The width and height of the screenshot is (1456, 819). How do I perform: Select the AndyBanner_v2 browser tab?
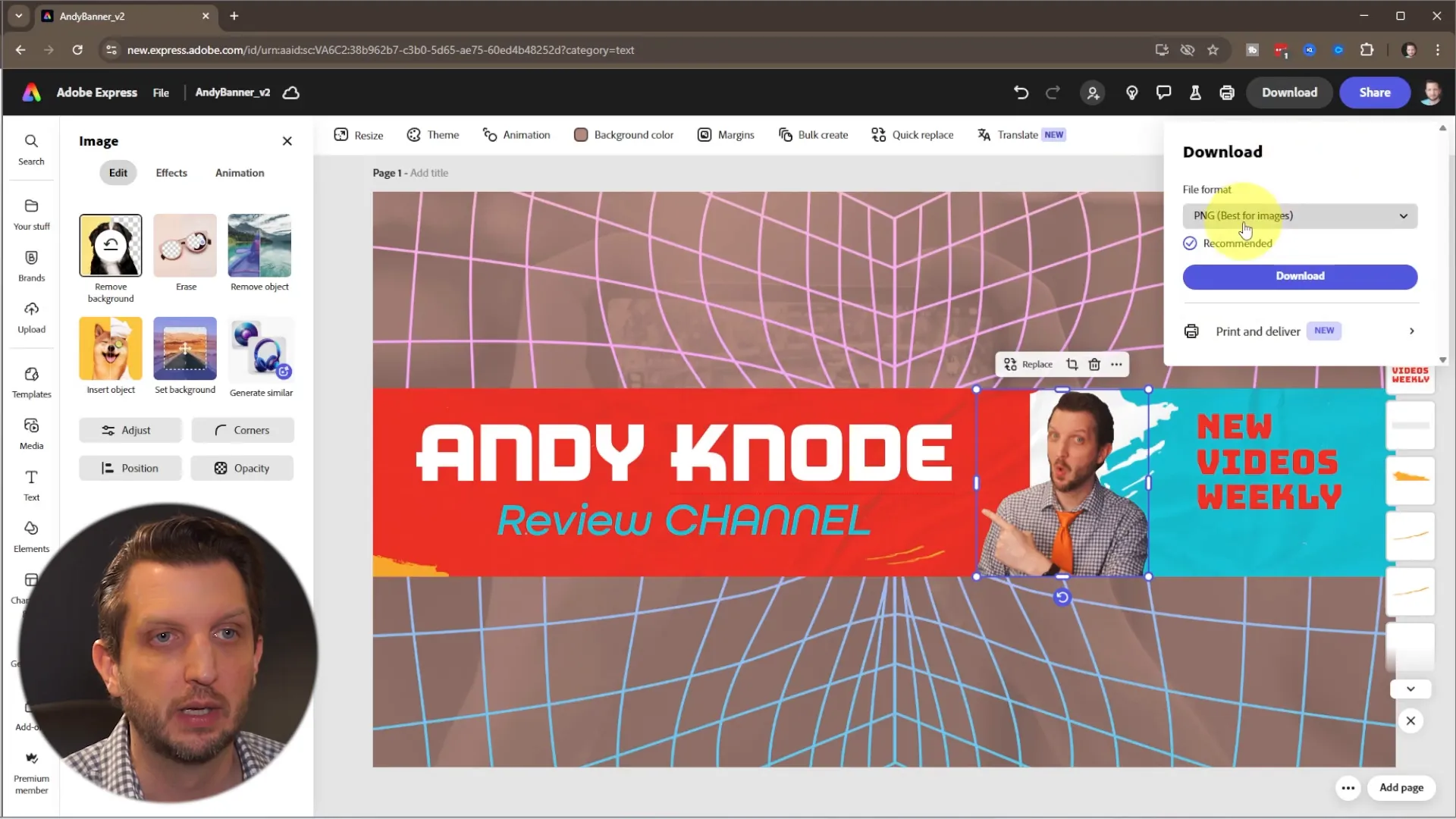point(125,16)
